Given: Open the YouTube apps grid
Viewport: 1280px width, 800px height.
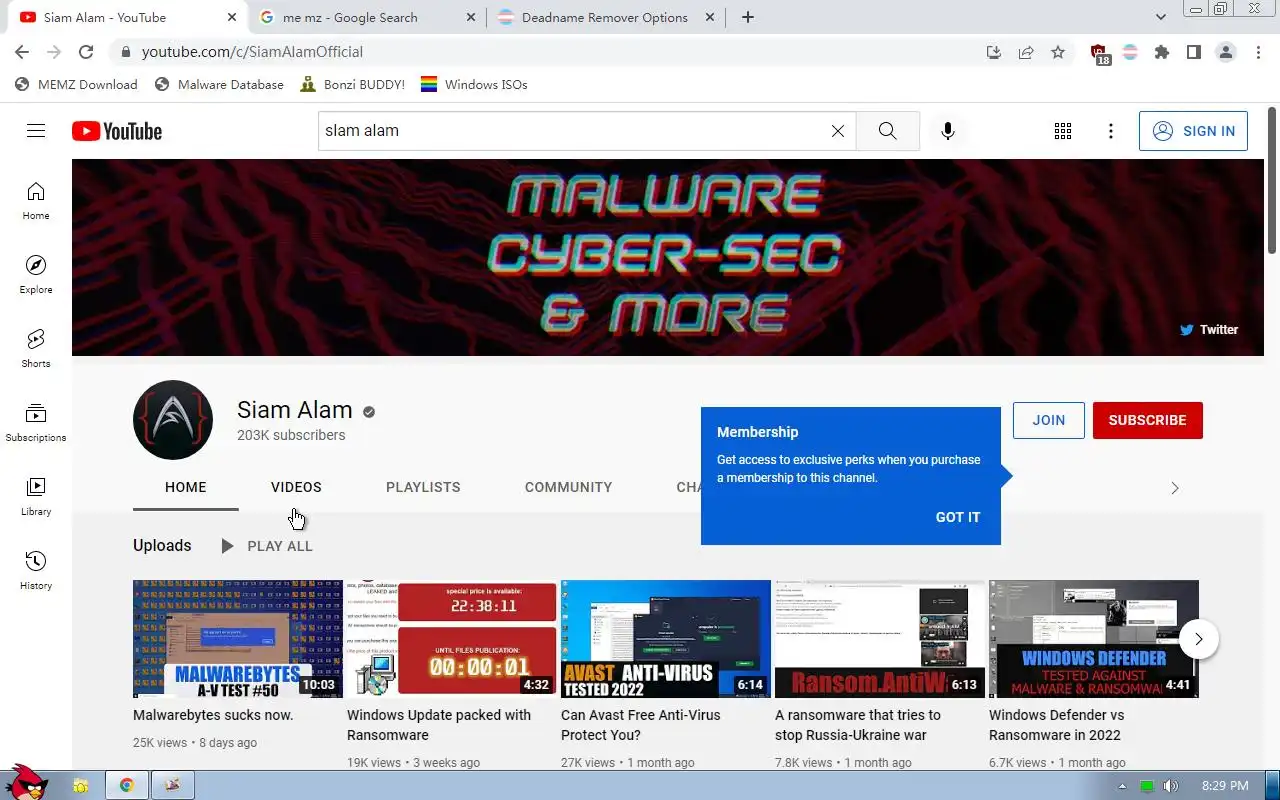Looking at the screenshot, I should click(1063, 131).
